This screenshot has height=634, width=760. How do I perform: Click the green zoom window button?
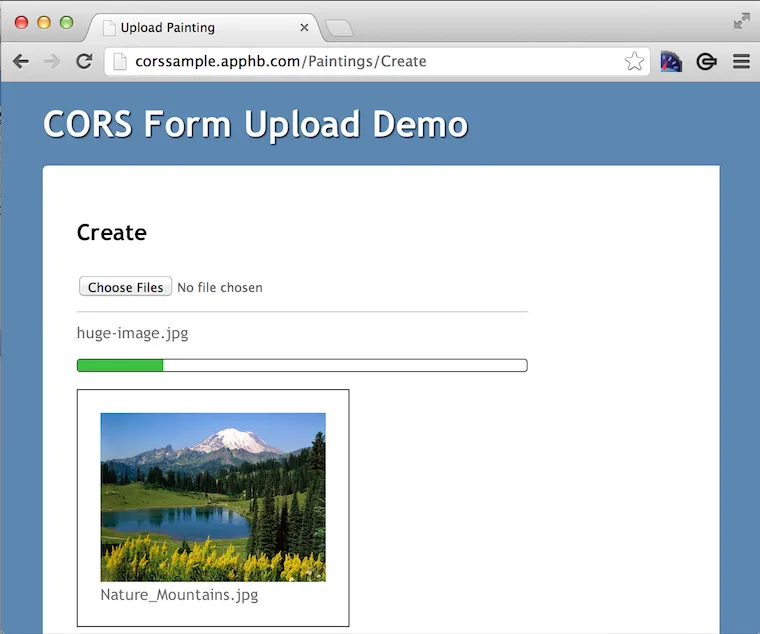(66, 22)
